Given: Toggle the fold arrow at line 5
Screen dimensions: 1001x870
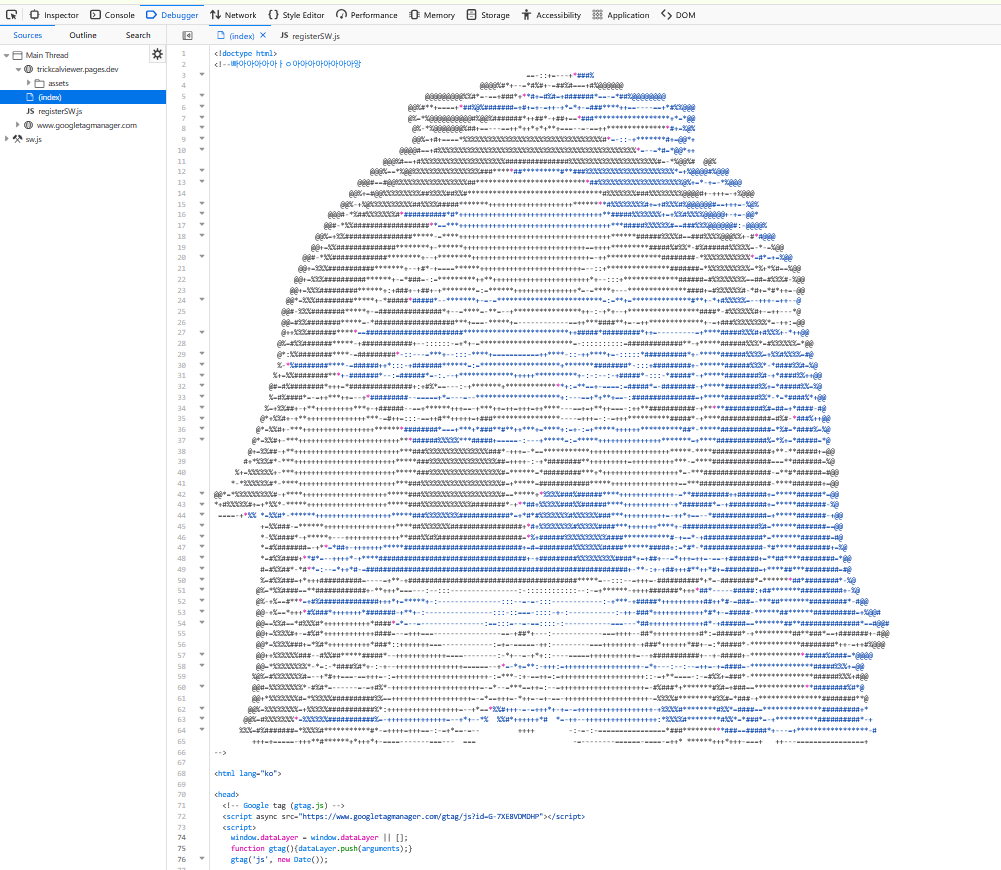Looking at the screenshot, I should [202, 96].
